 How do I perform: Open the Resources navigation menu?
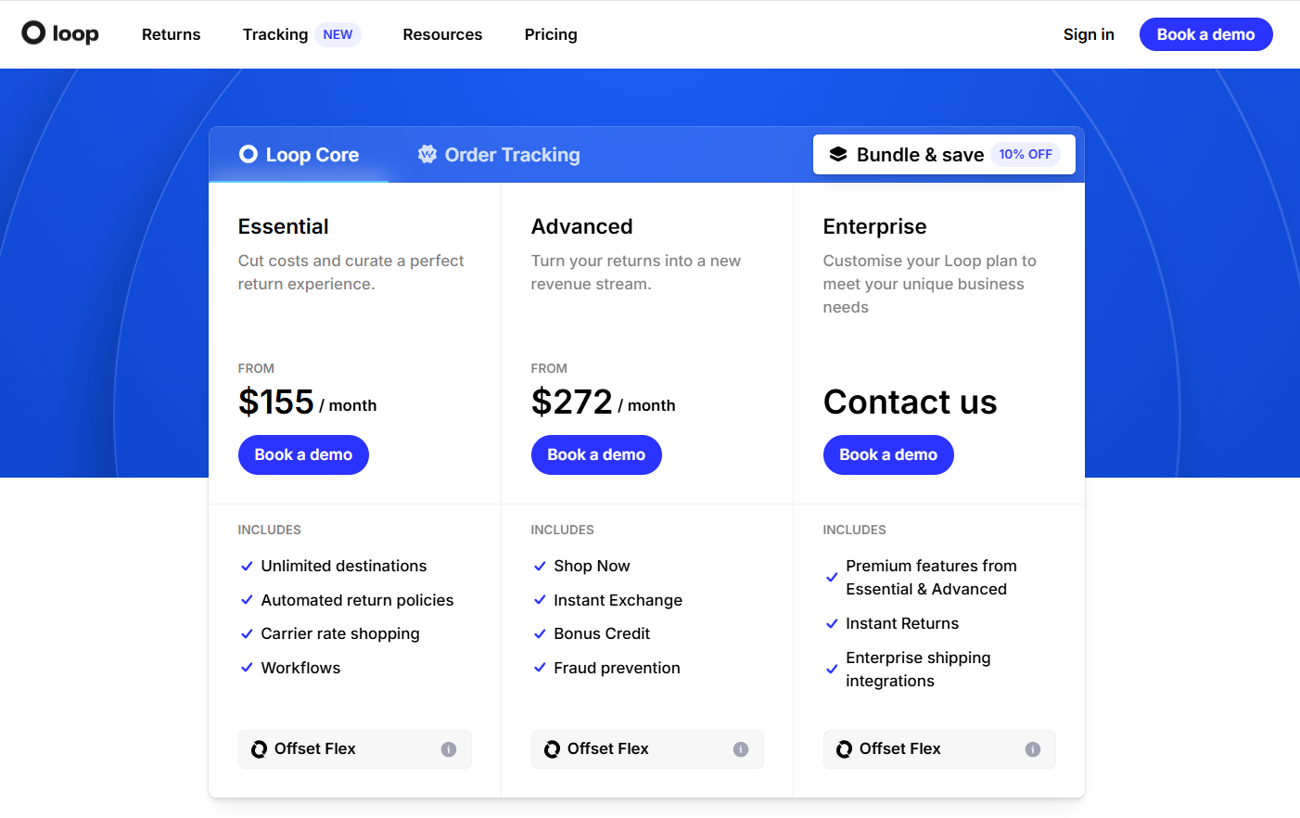pos(442,34)
